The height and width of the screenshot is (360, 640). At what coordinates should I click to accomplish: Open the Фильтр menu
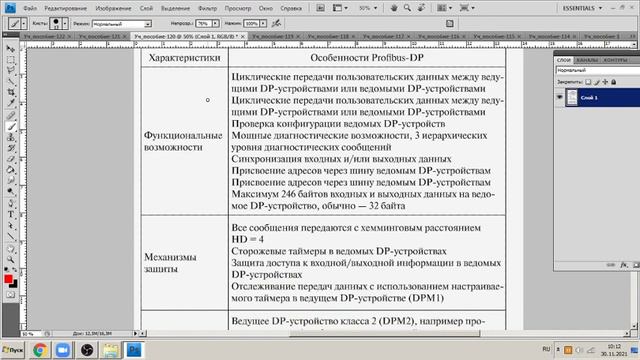tap(207, 8)
